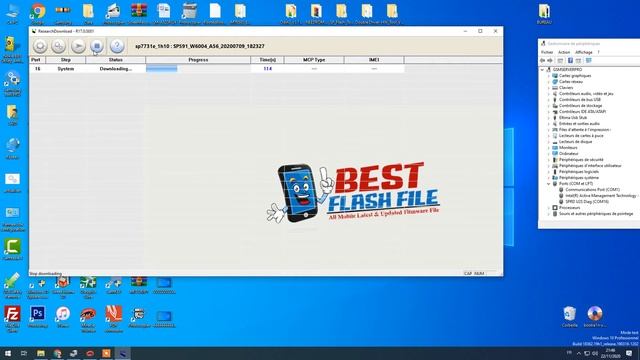Image resolution: width=640 pixels, height=360 pixels.
Task: Click the Start Downloading play icon
Action: [78, 46]
